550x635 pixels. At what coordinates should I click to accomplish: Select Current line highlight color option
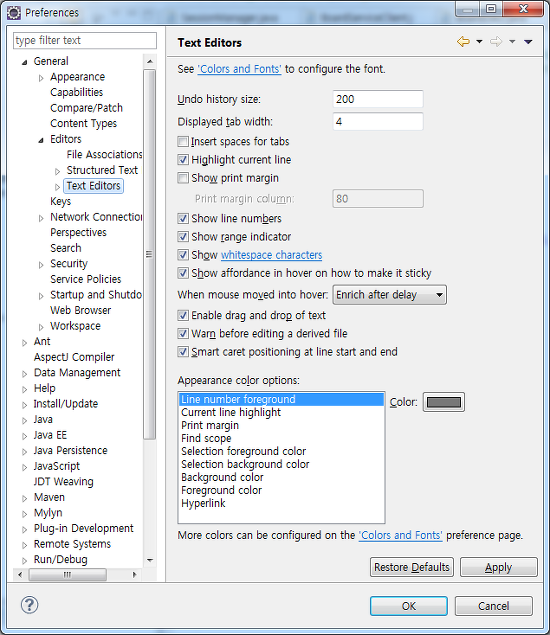[281, 412]
